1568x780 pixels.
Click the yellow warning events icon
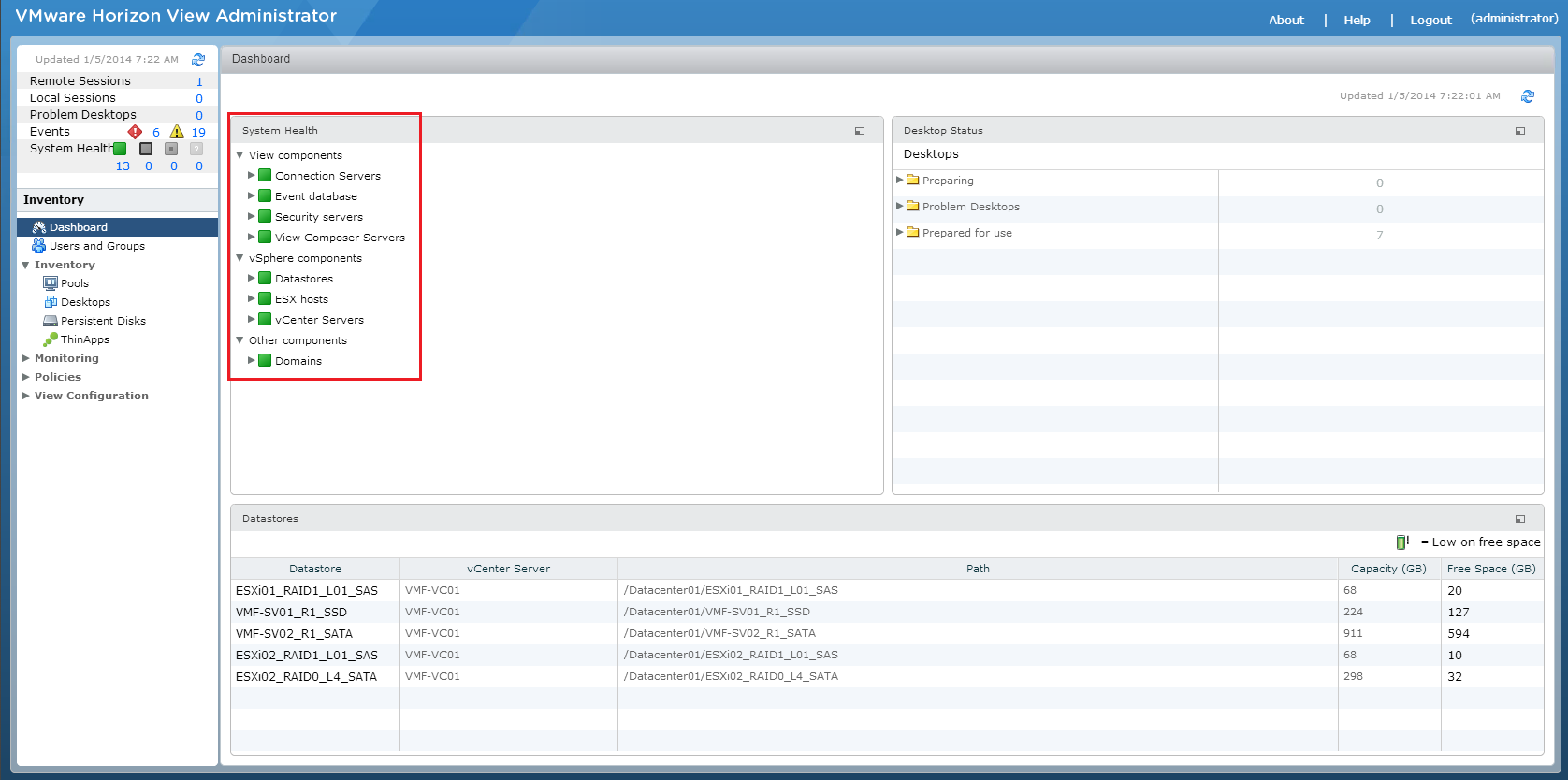pyautogui.click(x=177, y=132)
